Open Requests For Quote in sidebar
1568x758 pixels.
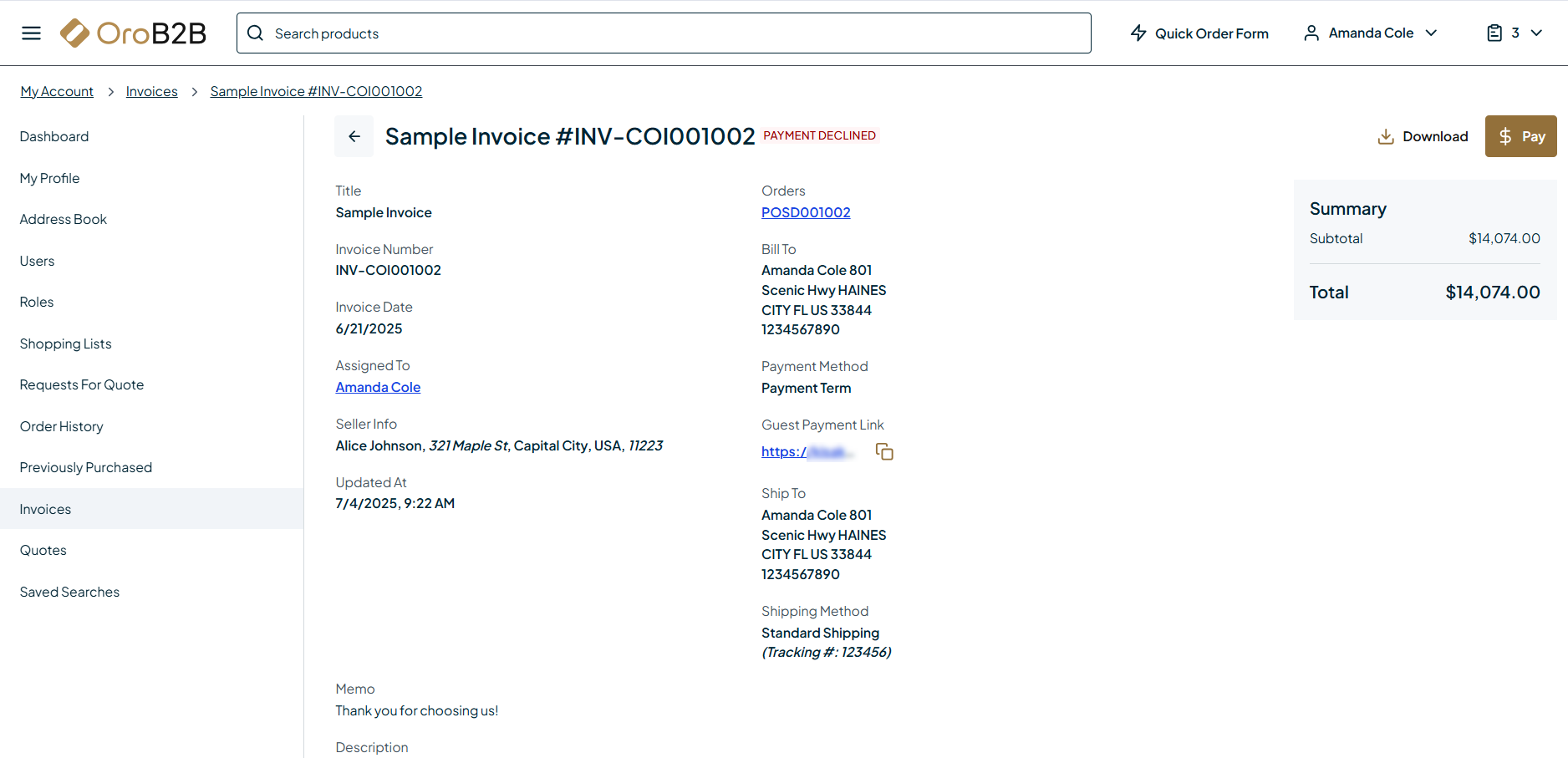(x=82, y=384)
